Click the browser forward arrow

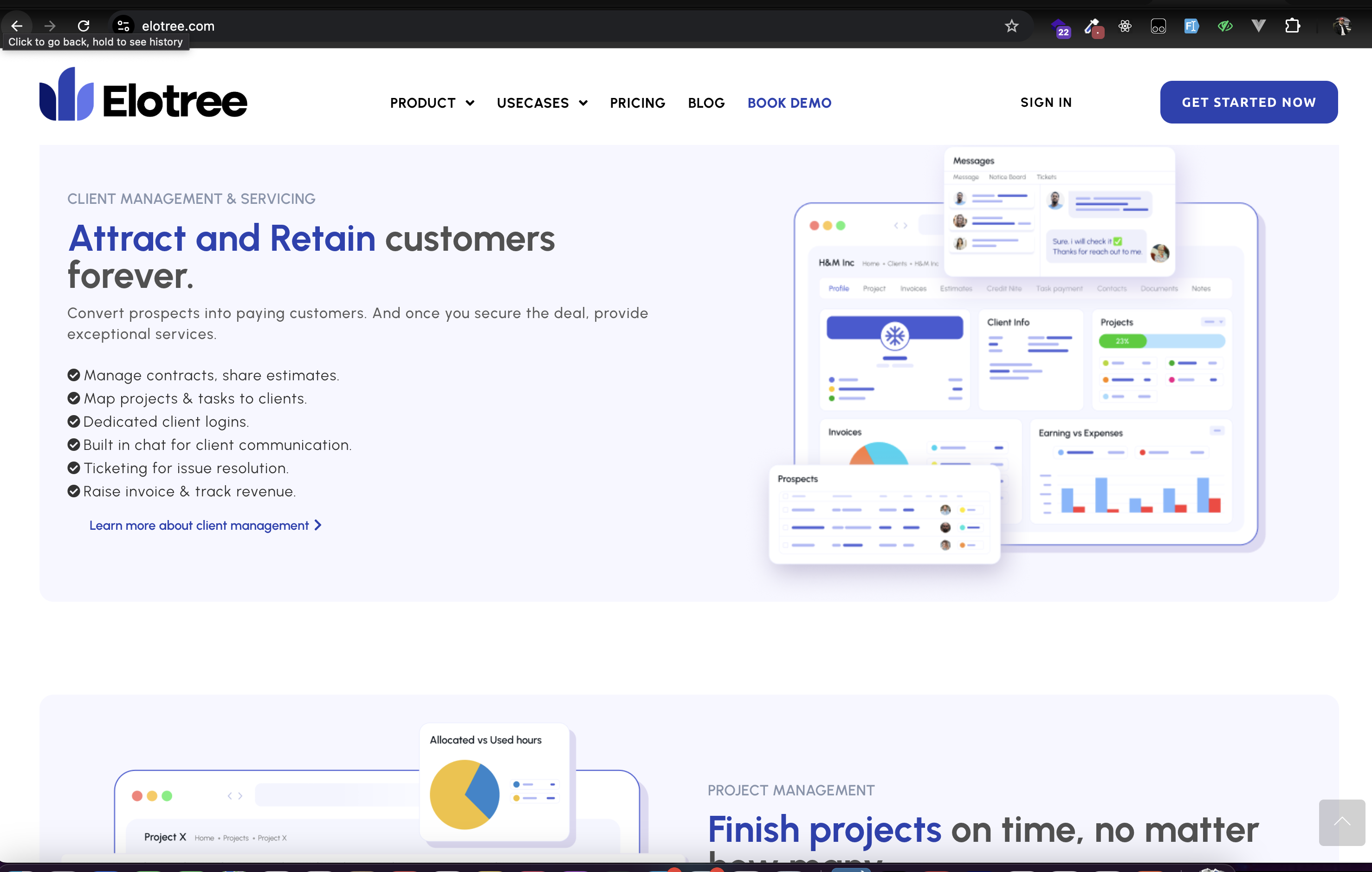pyautogui.click(x=50, y=26)
